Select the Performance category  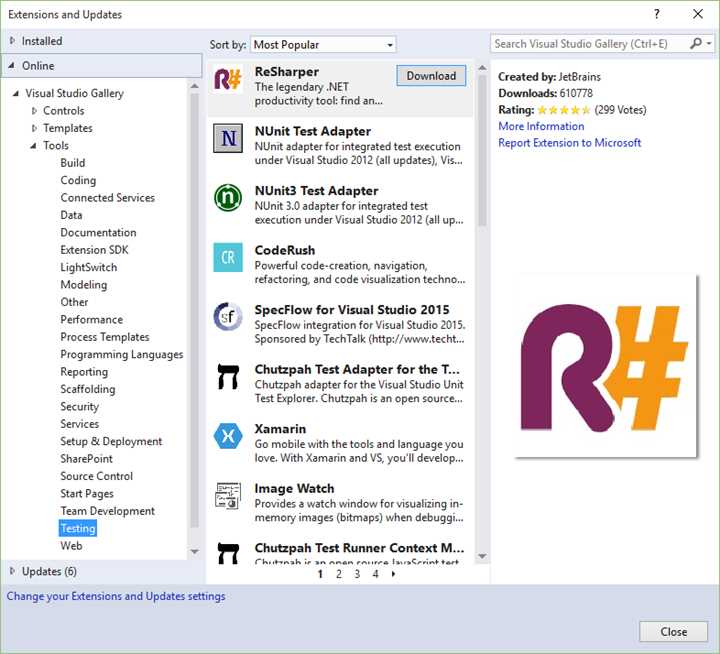[91, 320]
